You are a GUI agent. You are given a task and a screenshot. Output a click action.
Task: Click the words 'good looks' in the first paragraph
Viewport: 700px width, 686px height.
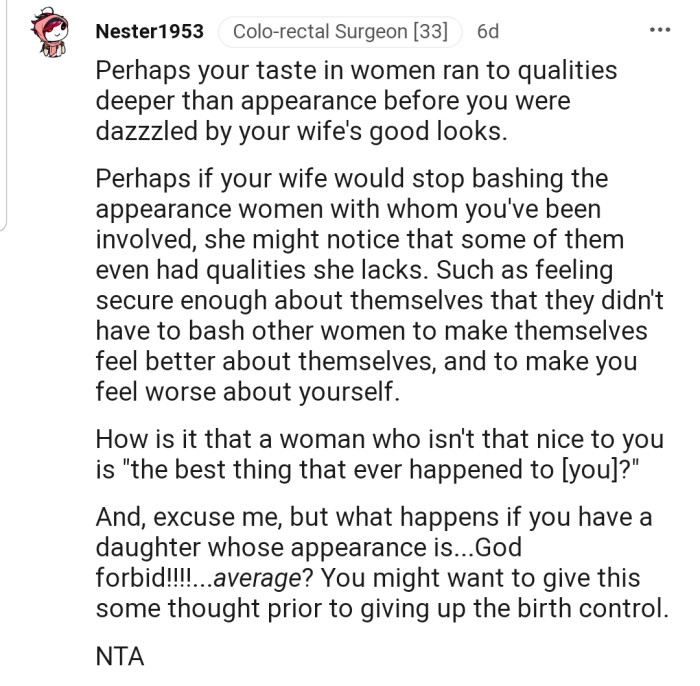(x=438, y=131)
